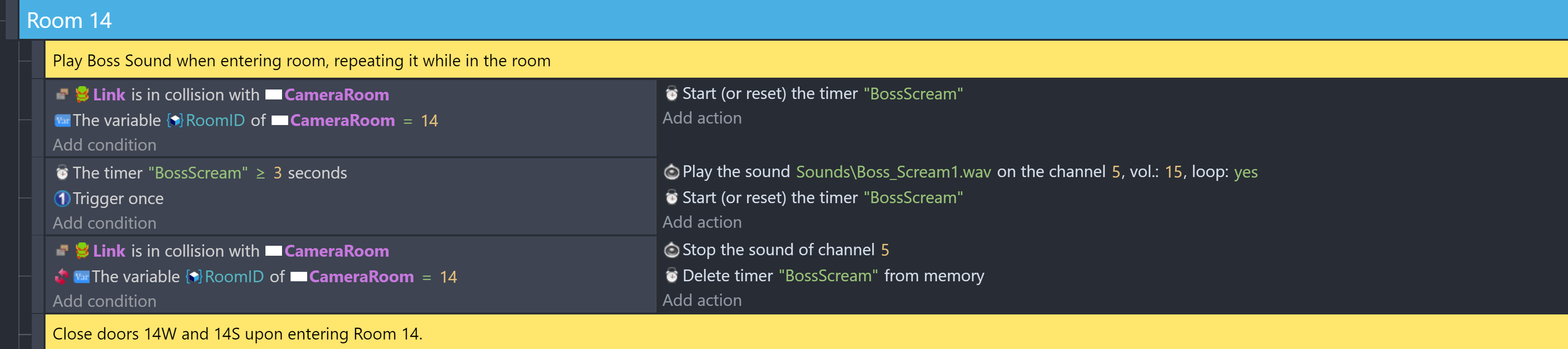
Task: Select the "Play Boss Sound when entering room" comment
Action: tap(301, 61)
